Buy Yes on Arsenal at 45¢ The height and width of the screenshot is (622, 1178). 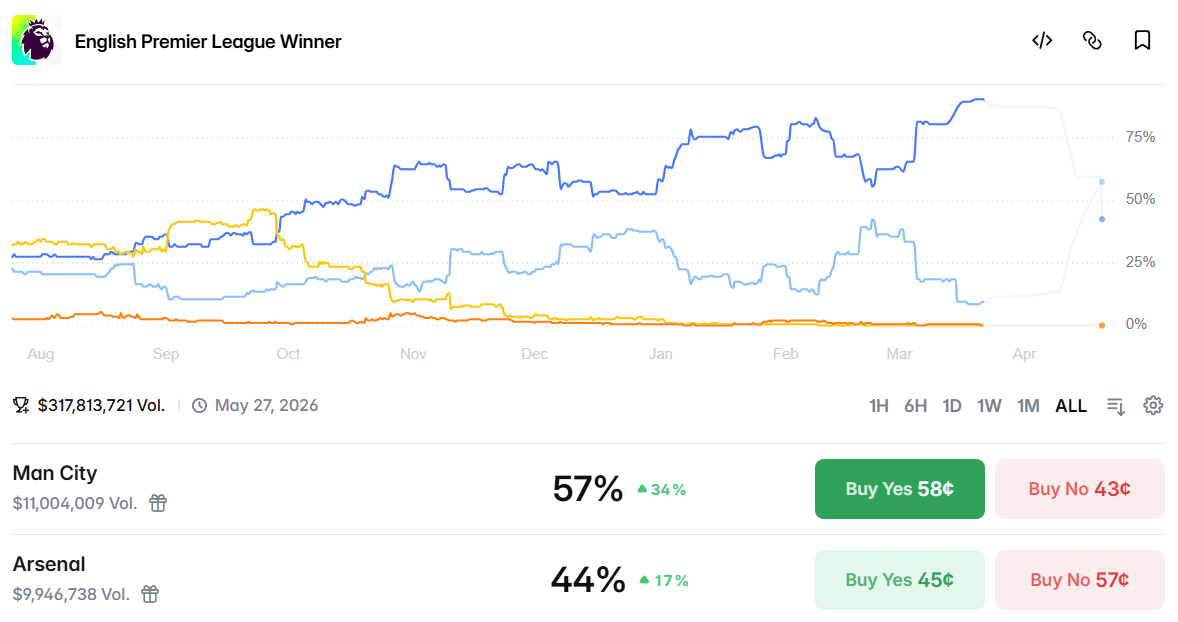(x=899, y=580)
